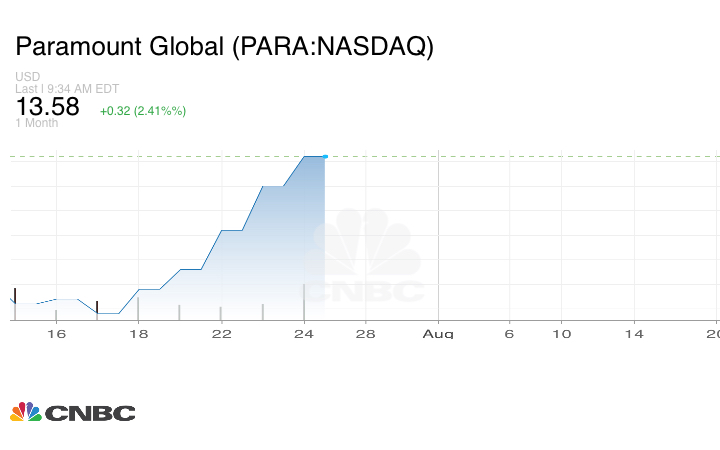720x450 pixels.
Task: Click the 22 date label on the x-axis
Action: point(221,333)
